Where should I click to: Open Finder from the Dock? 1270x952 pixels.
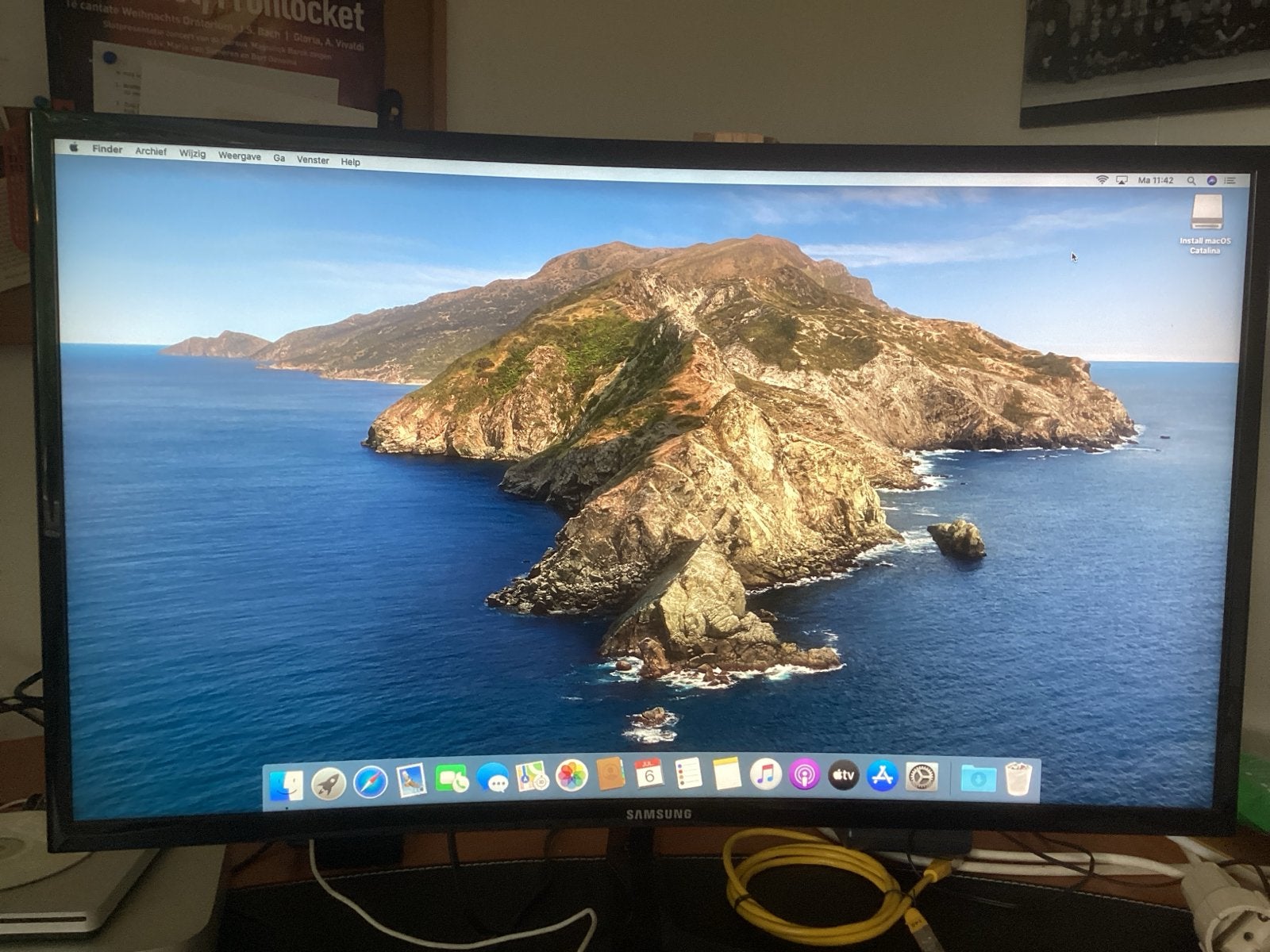pyautogui.click(x=286, y=785)
